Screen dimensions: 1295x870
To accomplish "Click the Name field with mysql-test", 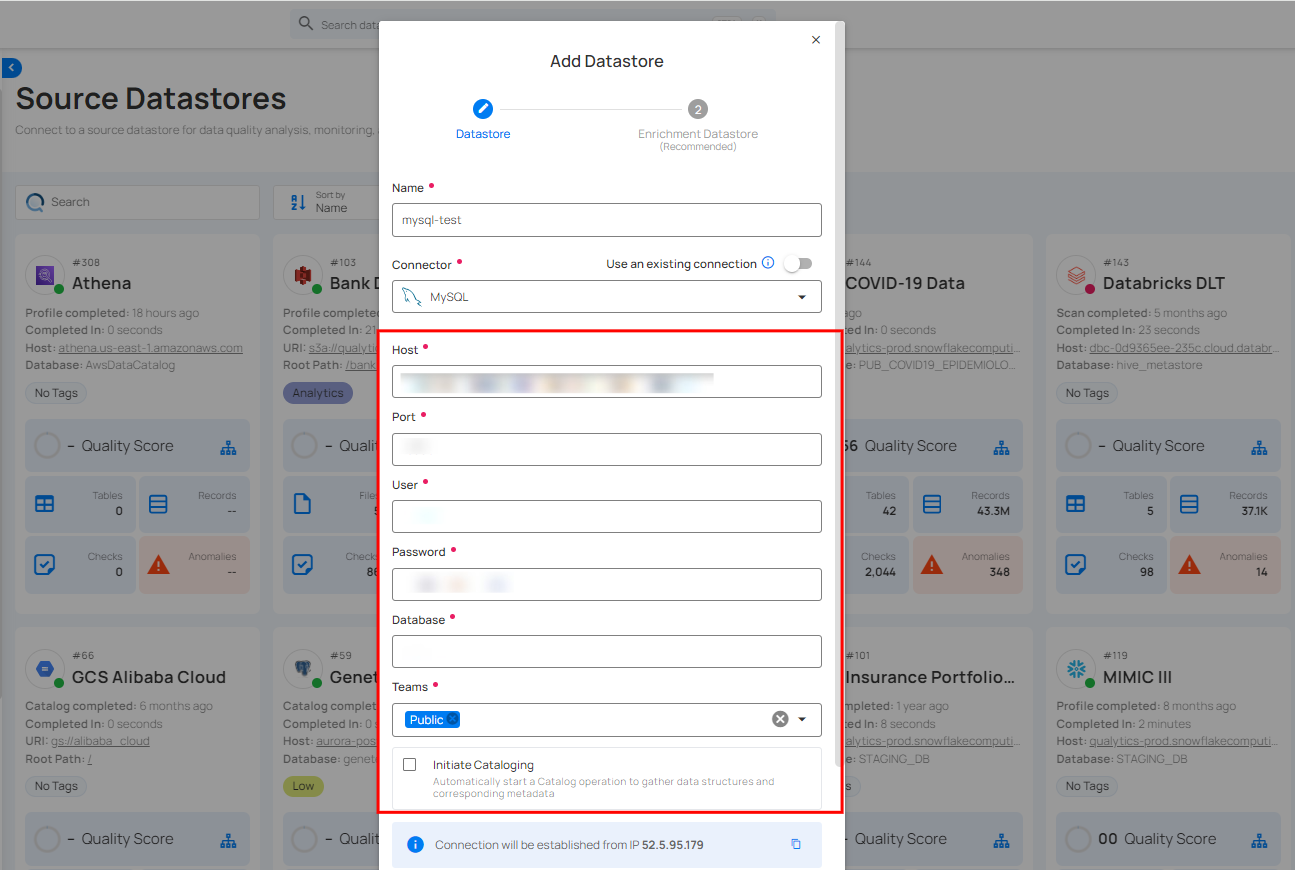I will coord(607,220).
